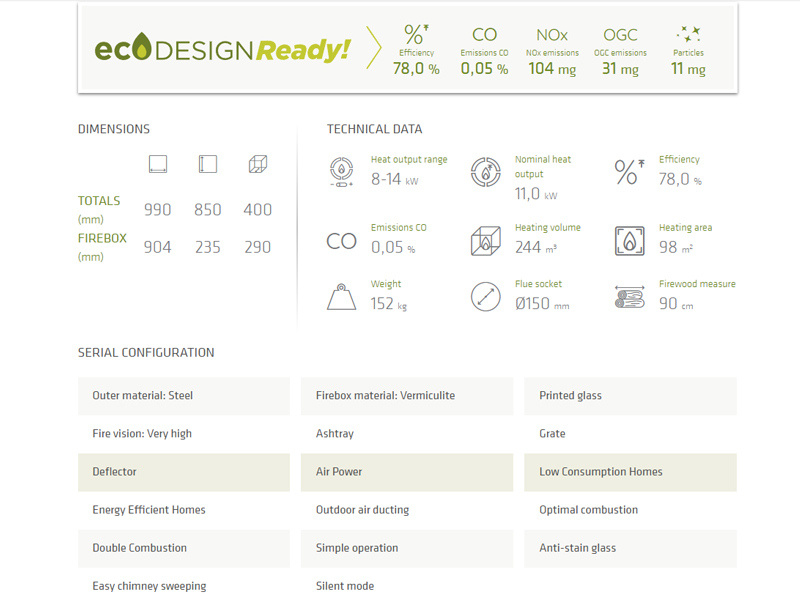Viewport: 800px width, 600px height.
Task: Click the Low Consumption Homes cell
Action: point(630,472)
